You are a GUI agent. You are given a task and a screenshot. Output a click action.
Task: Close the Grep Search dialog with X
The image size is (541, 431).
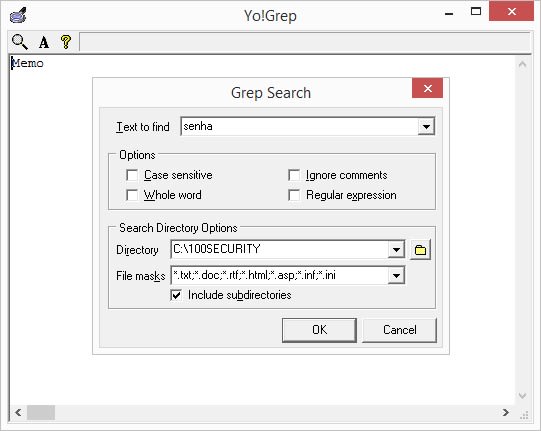[427, 88]
